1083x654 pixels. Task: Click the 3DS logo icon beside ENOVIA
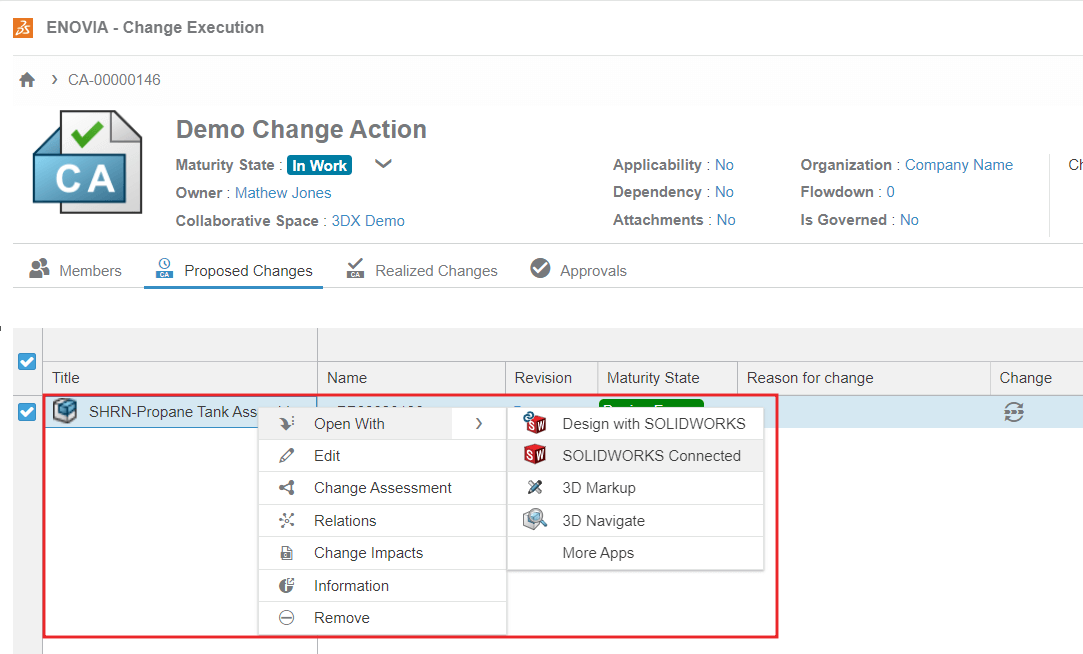[x=23, y=28]
